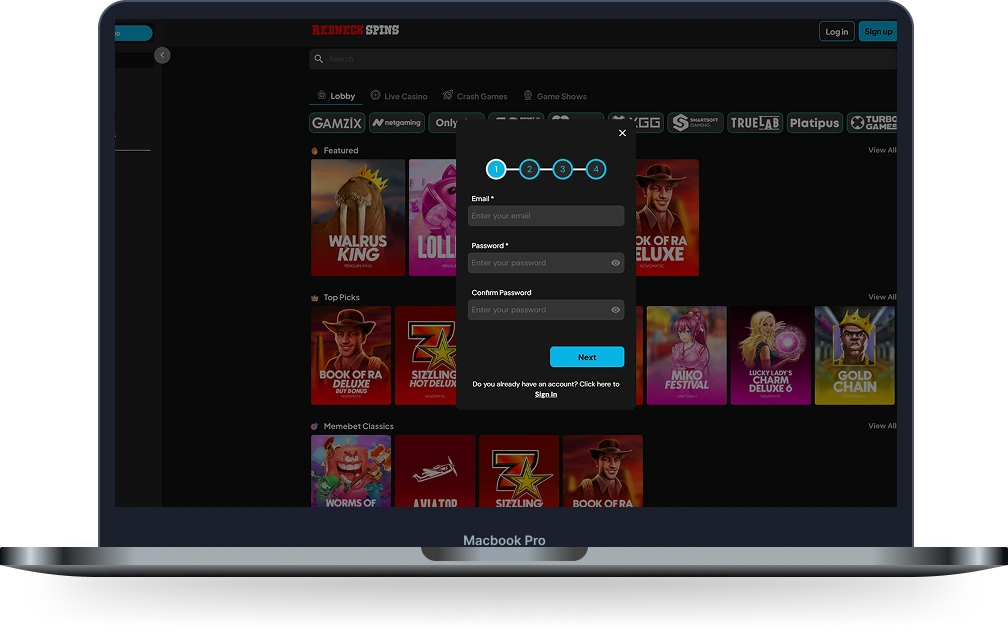
Task: Select step 4 circle in the progress indicator
Action: [x=596, y=169]
